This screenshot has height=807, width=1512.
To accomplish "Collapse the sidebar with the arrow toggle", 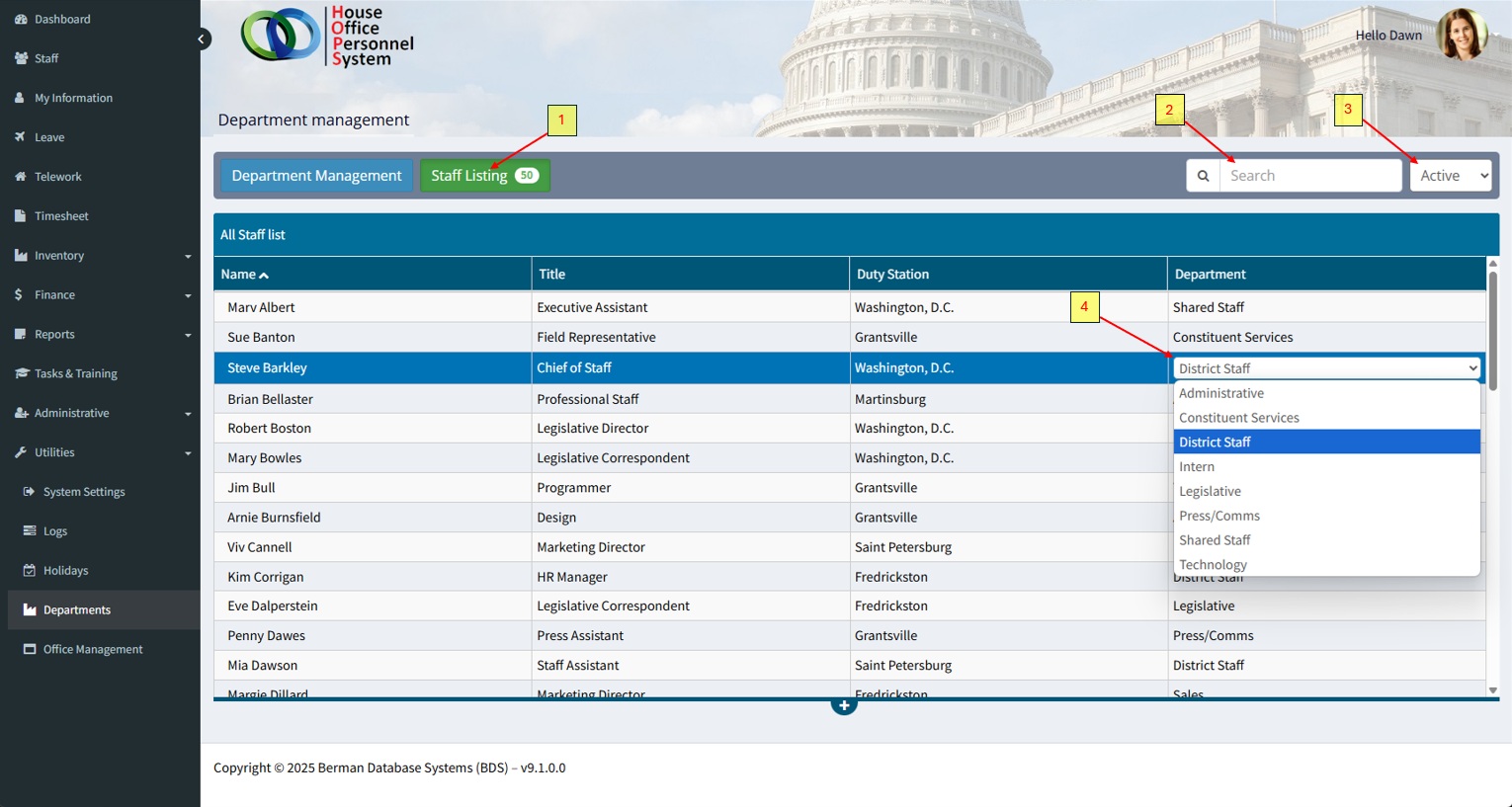I will [x=202, y=40].
